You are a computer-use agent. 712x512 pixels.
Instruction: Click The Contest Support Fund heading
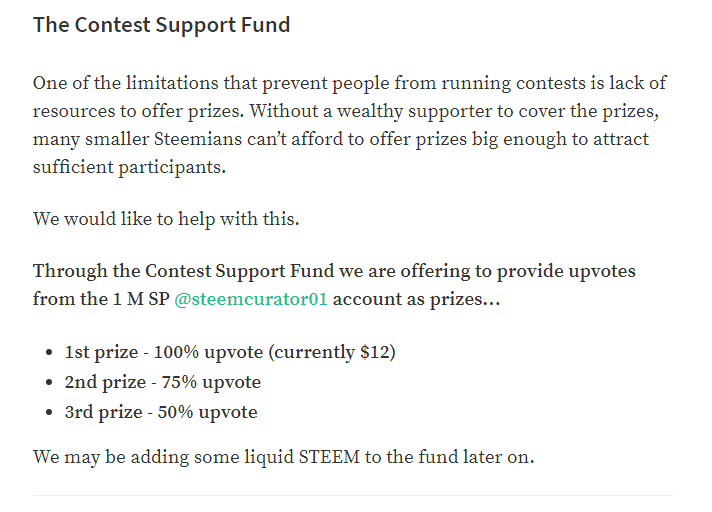click(162, 25)
